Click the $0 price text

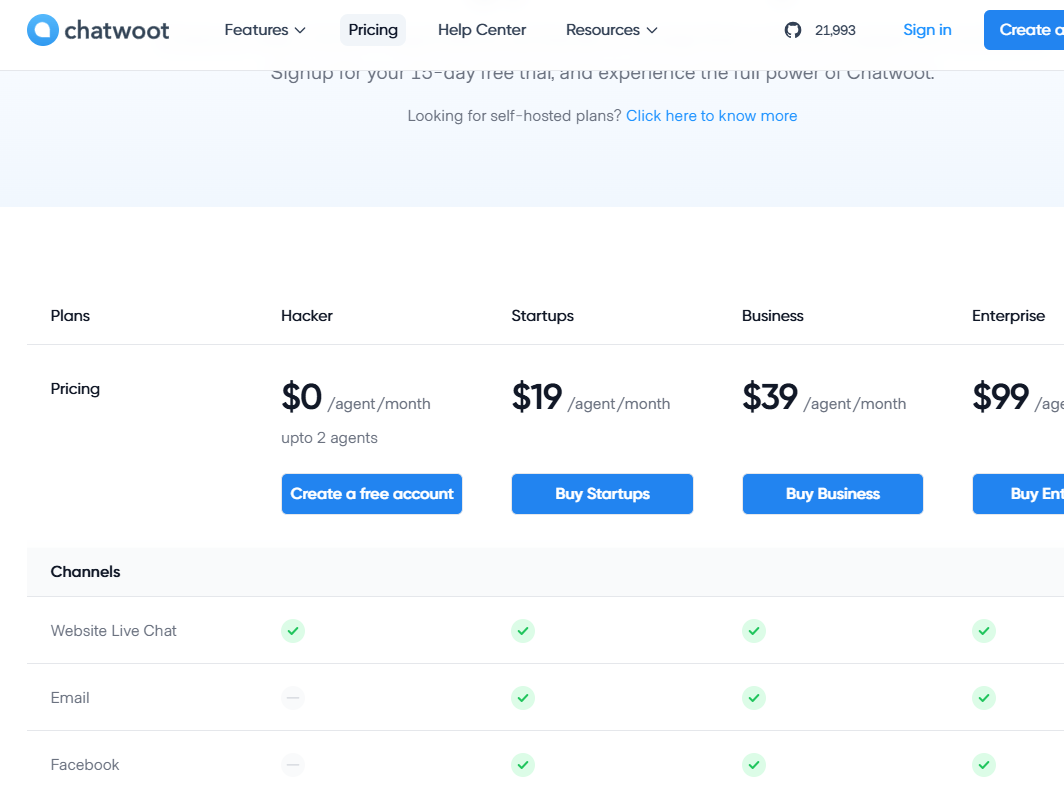click(301, 397)
